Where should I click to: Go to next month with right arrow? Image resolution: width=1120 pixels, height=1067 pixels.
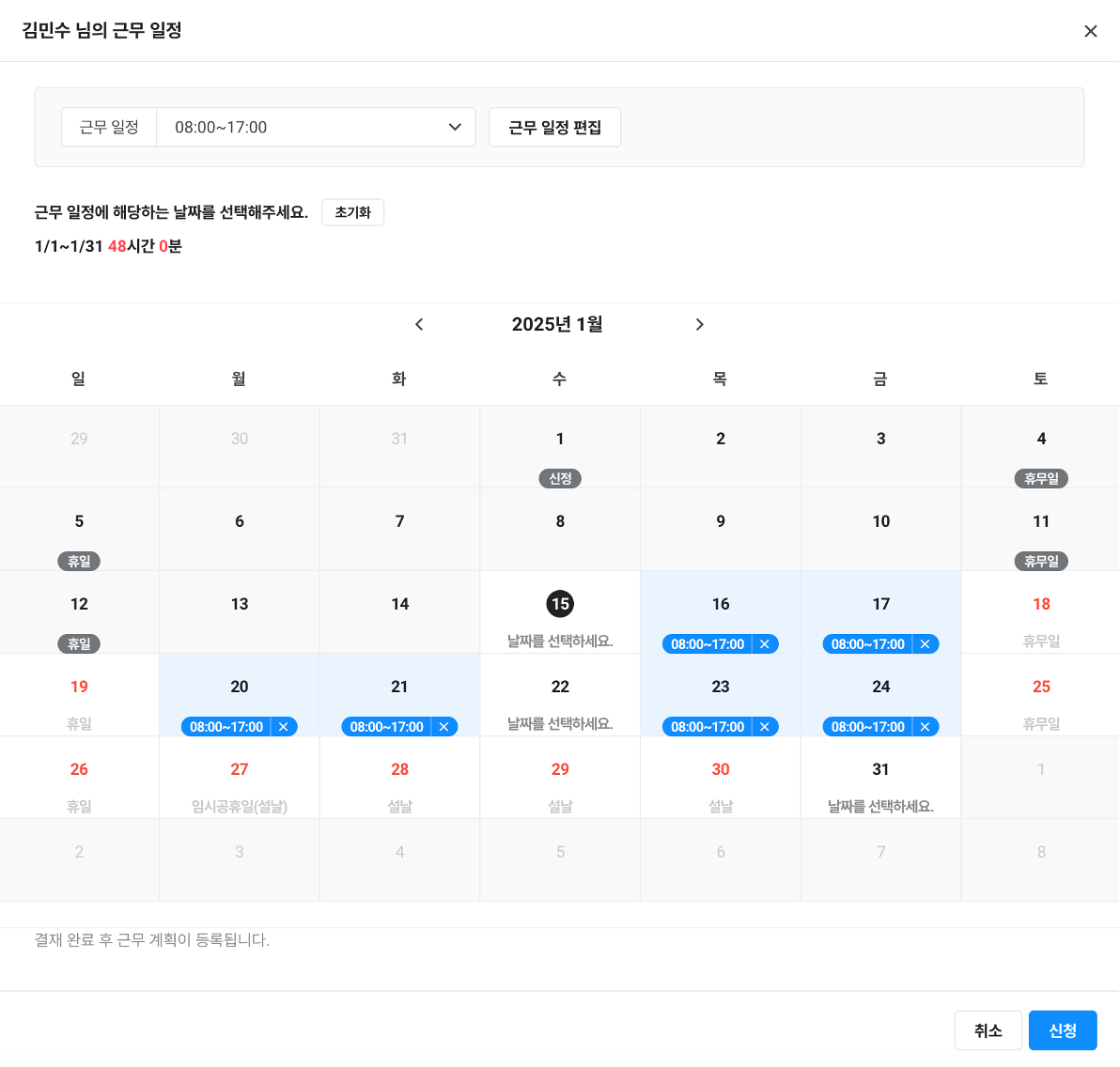tap(699, 324)
